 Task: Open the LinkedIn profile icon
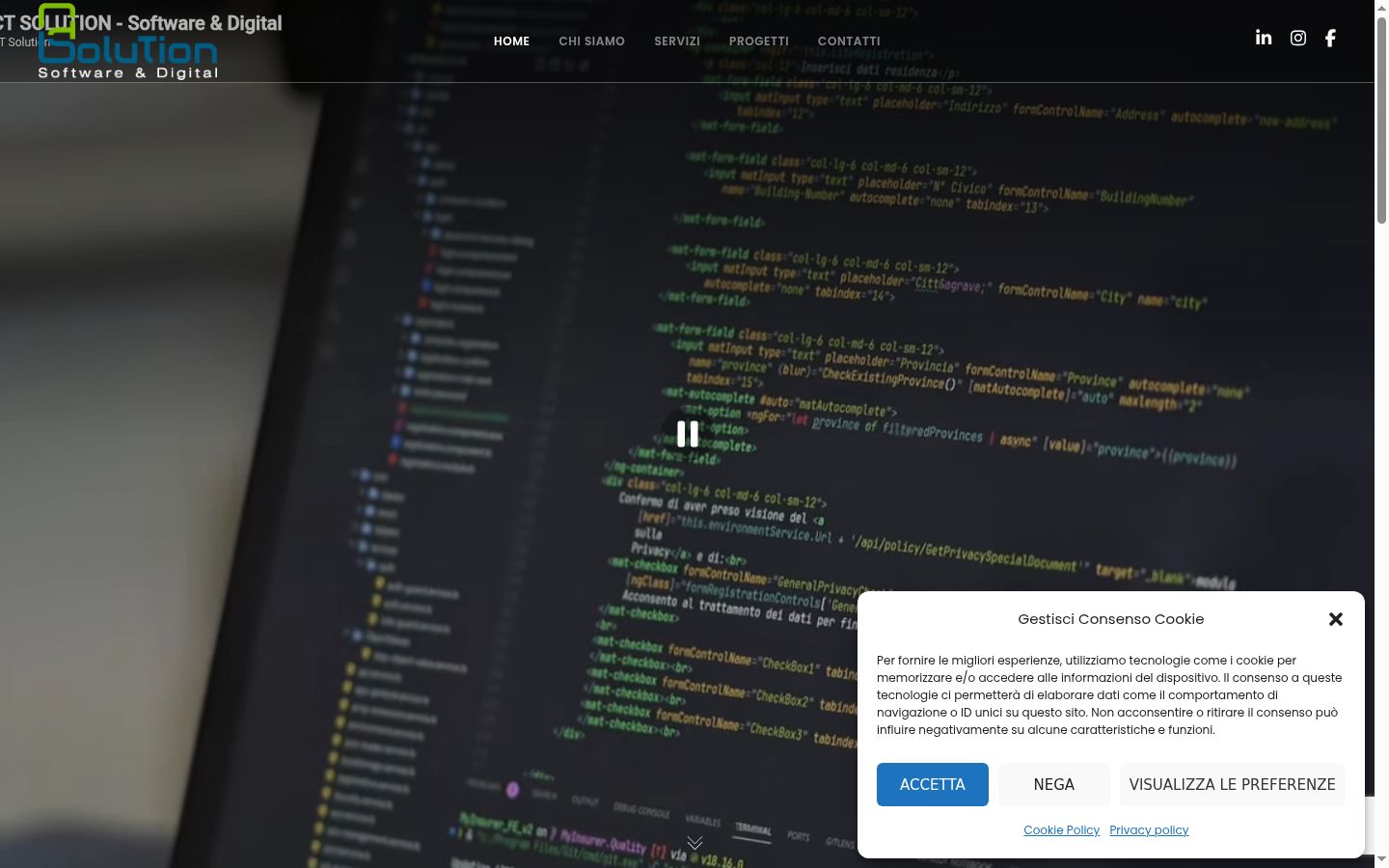(1264, 38)
